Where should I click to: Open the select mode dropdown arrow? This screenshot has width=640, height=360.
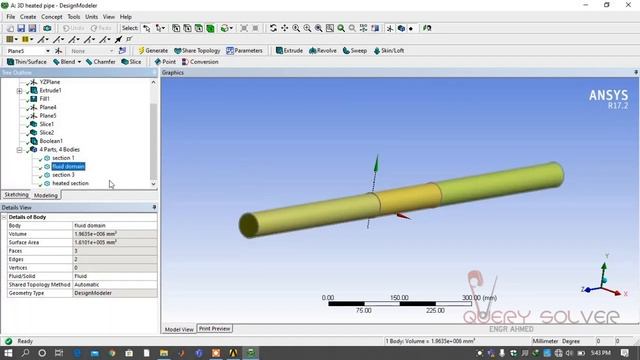tap(162, 28)
